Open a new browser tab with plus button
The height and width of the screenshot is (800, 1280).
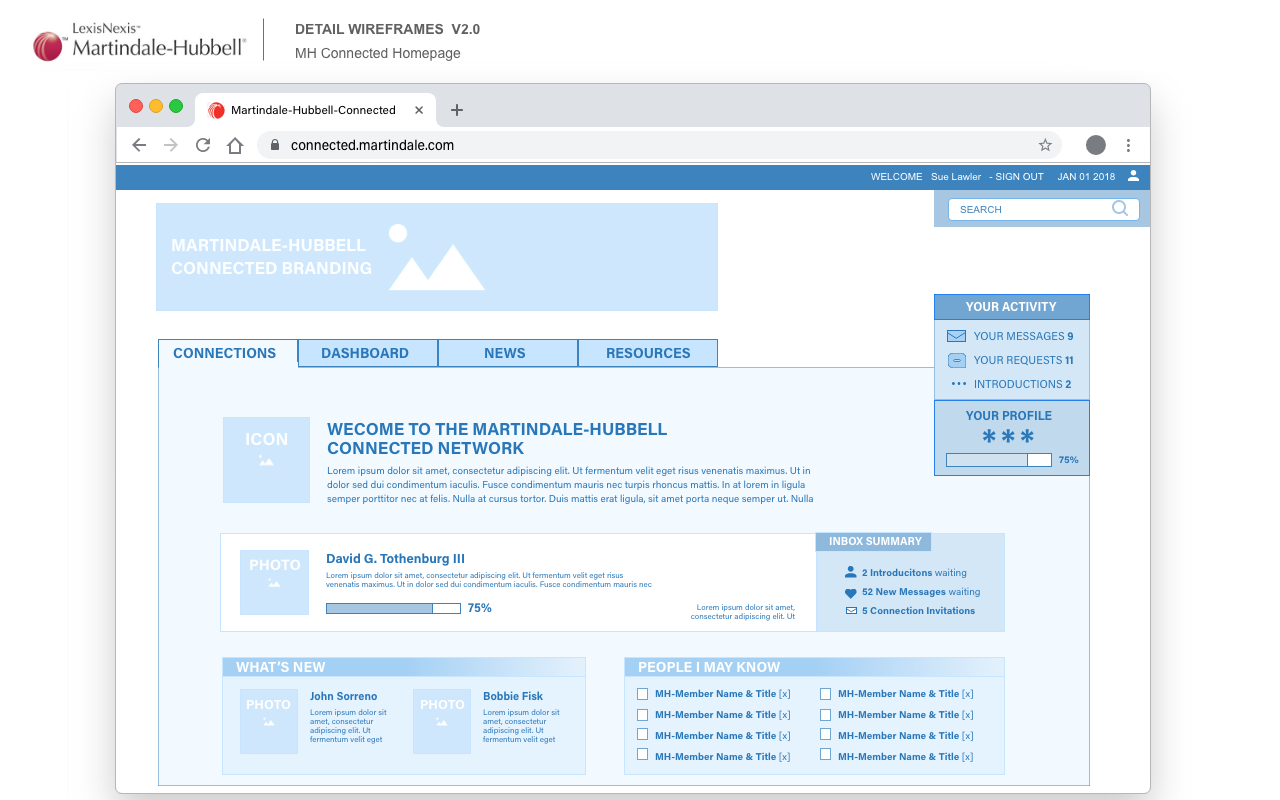(457, 110)
